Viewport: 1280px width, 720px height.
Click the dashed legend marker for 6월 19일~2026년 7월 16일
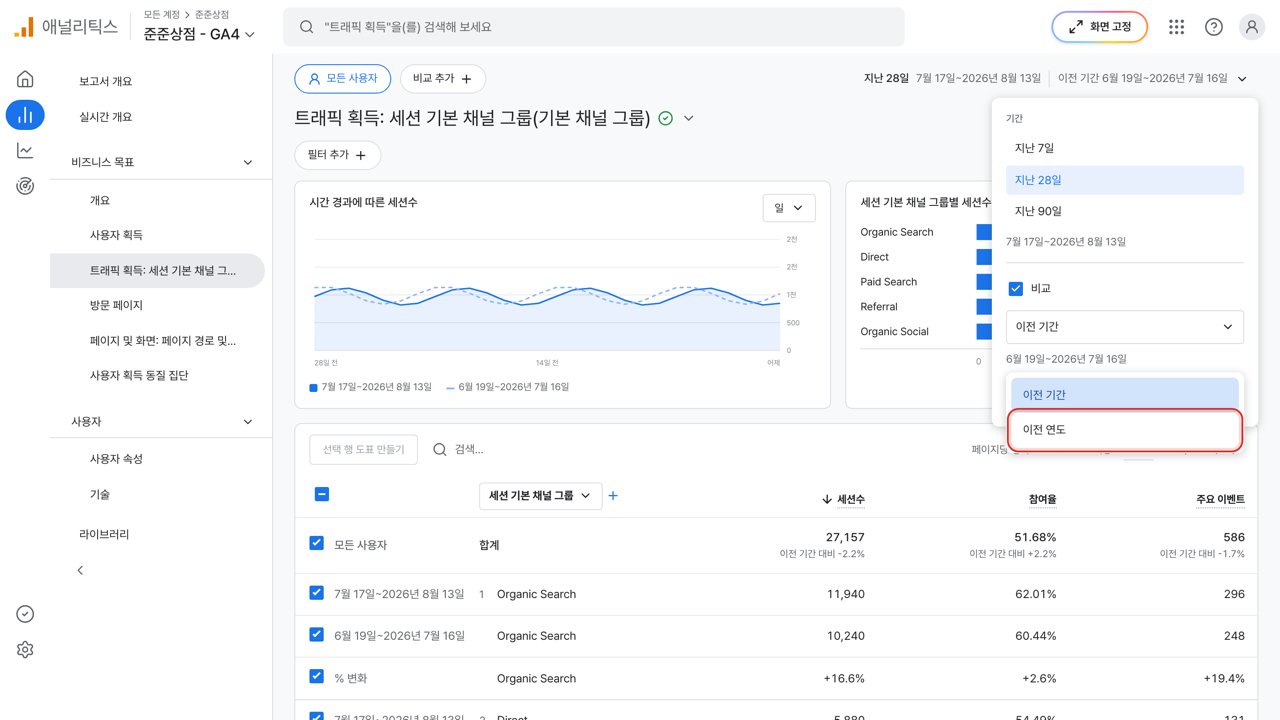pyautogui.click(x=450, y=388)
